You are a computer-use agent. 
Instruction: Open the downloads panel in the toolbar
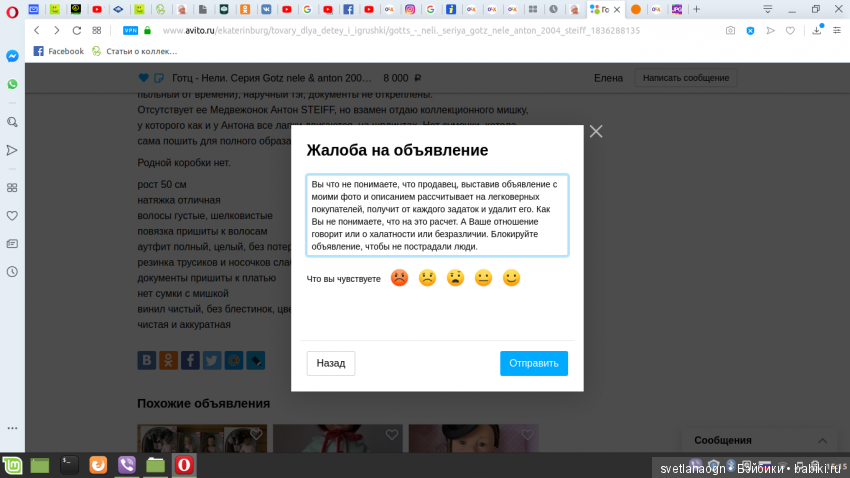pyautogui.click(x=817, y=31)
